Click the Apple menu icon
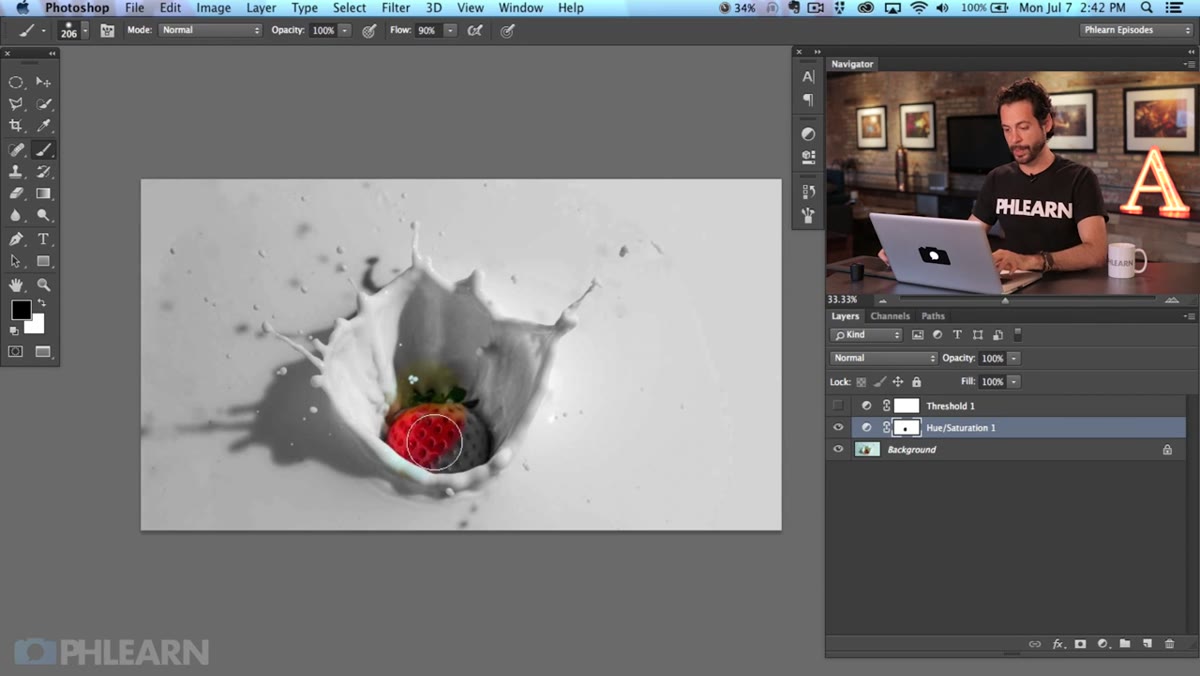The image size is (1200, 676). point(22,8)
